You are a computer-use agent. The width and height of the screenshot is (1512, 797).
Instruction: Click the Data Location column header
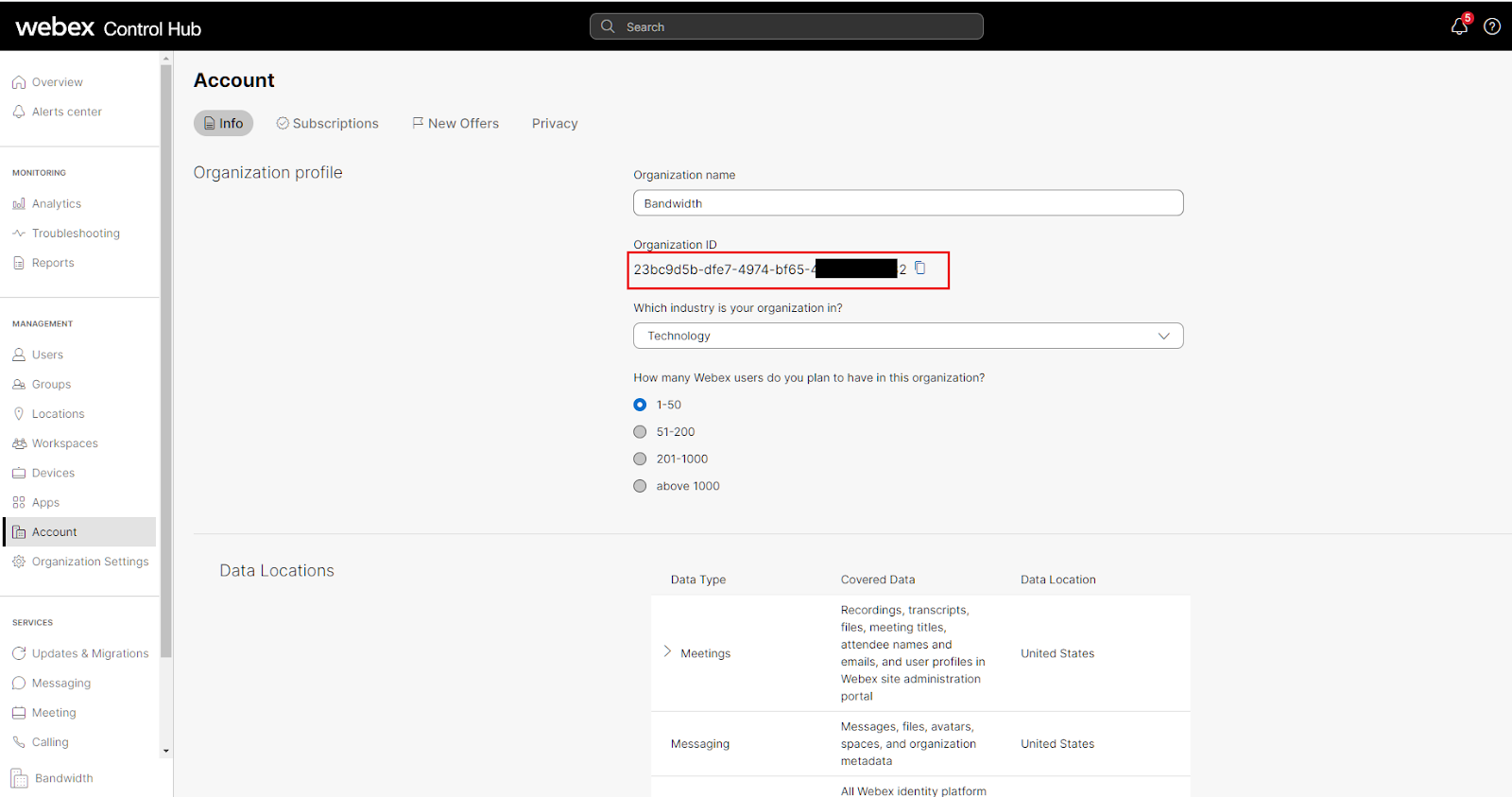1058,580
